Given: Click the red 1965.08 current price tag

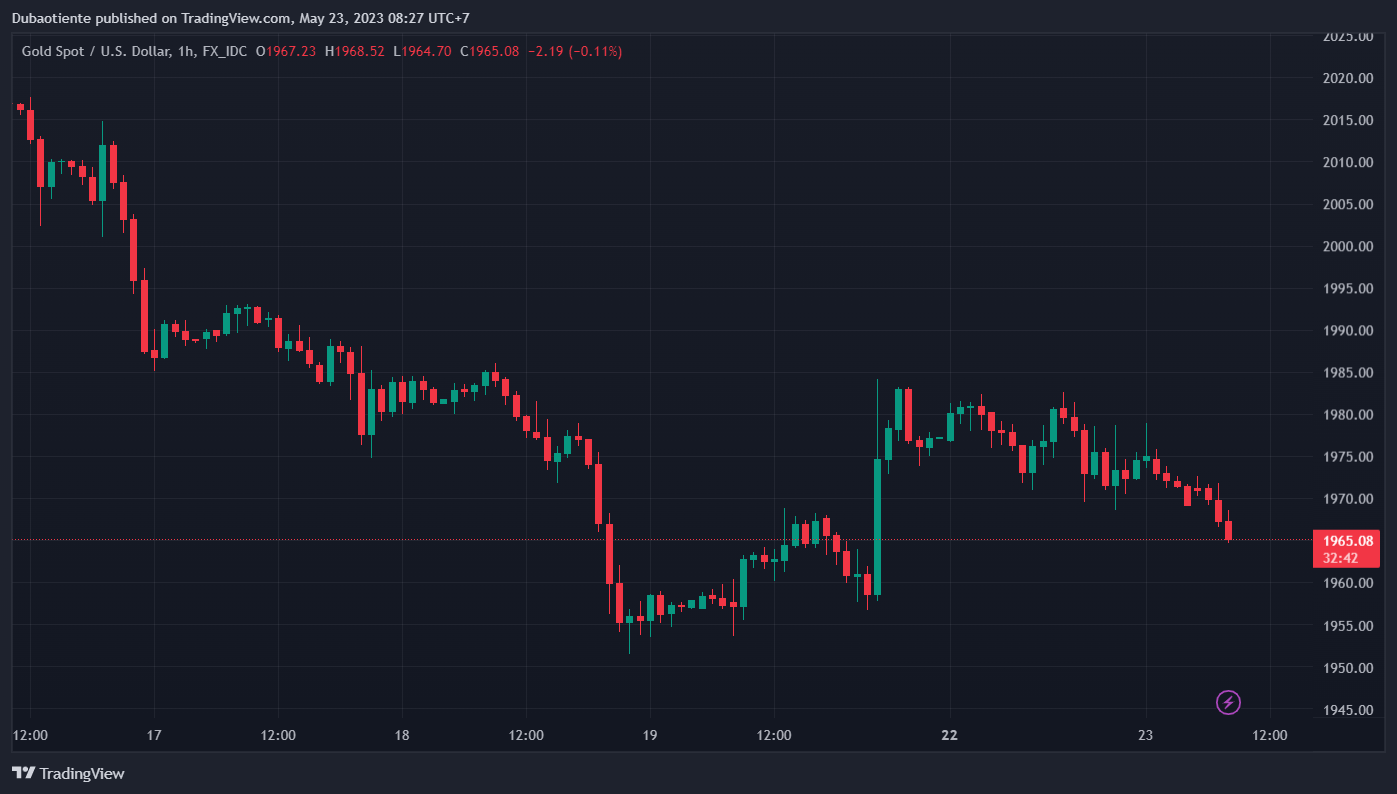Looking at the screenshot, I should (x=1345, y=541).
